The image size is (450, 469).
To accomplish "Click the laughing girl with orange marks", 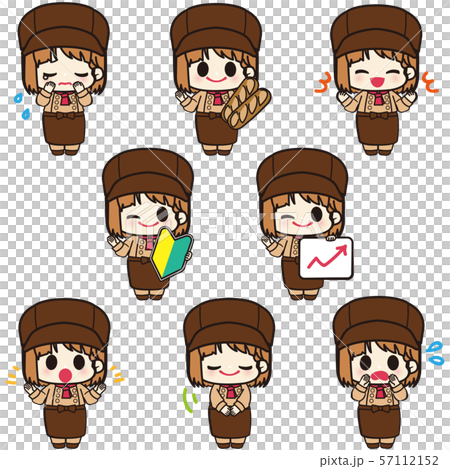I will 376,80.
